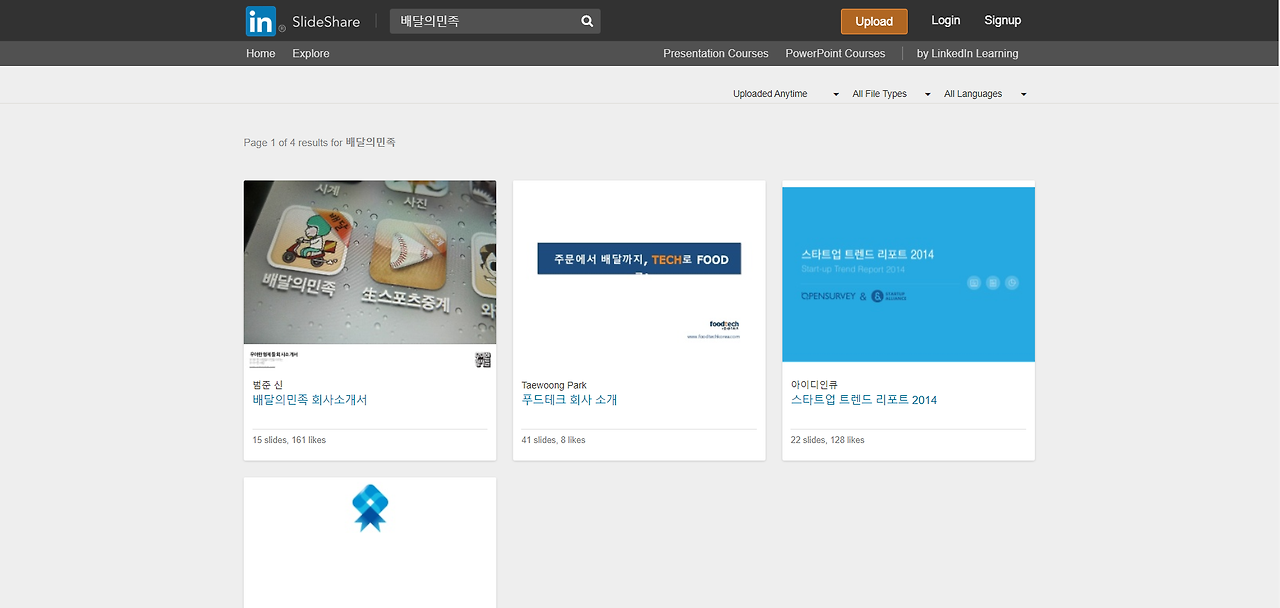Click the LinkedIn logo icon
Viewport: 1280px width, 608px height.
[x=260, y=21]
